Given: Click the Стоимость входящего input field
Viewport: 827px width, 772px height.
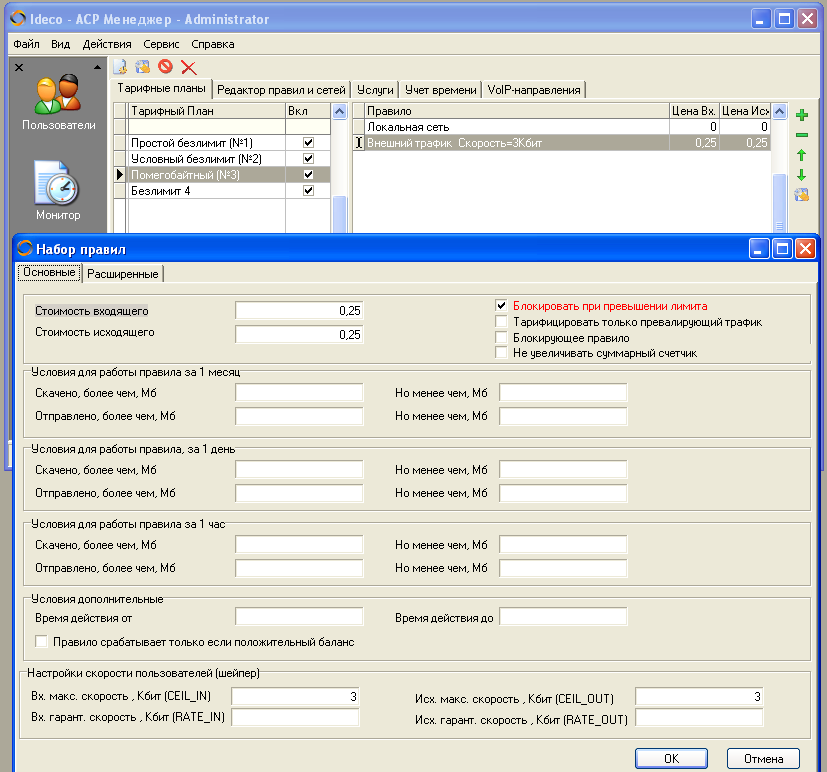Looking at the screenshot, I should click(299, 311).
